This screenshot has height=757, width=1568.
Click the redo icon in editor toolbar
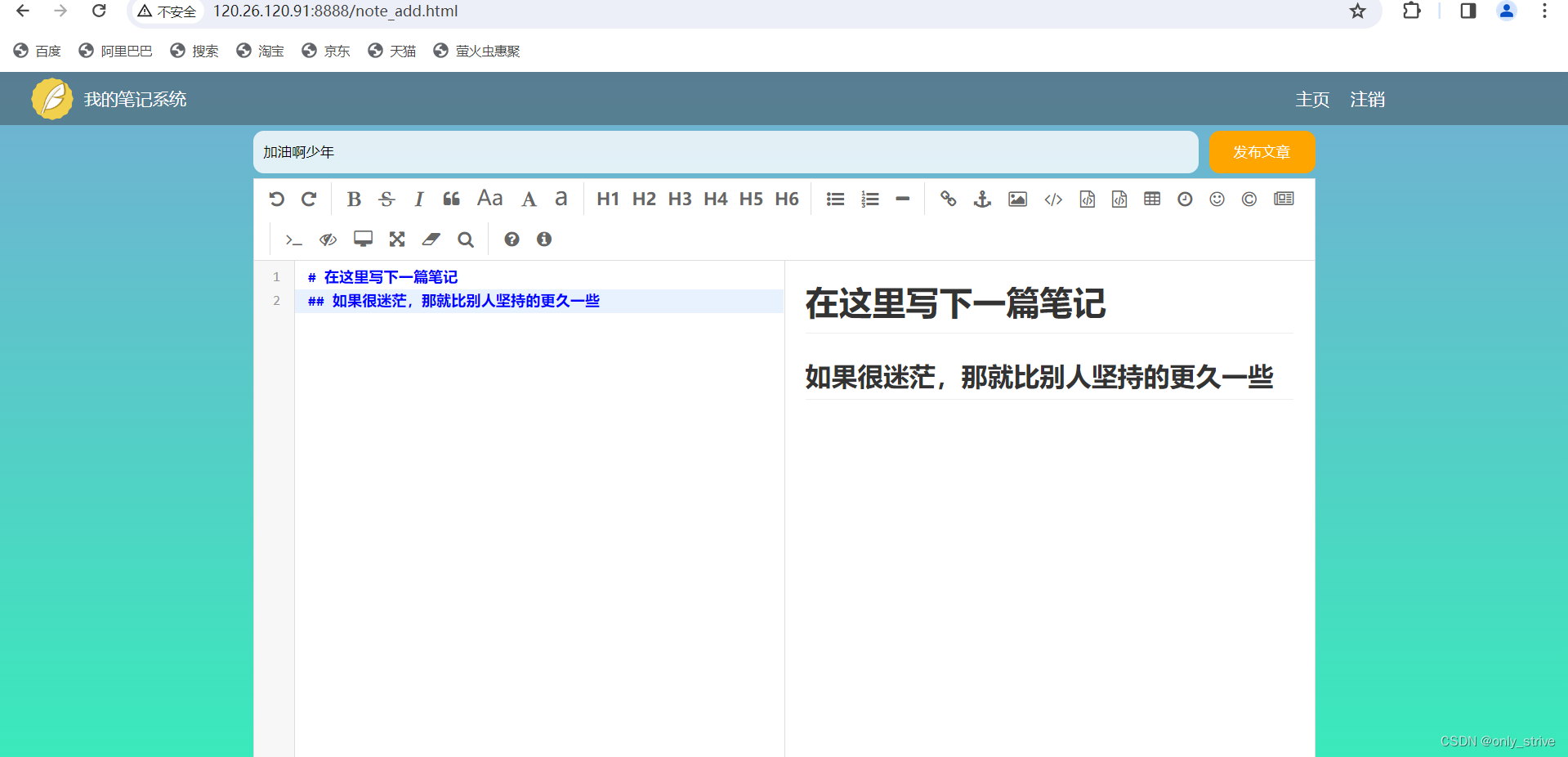click(309, 199)
